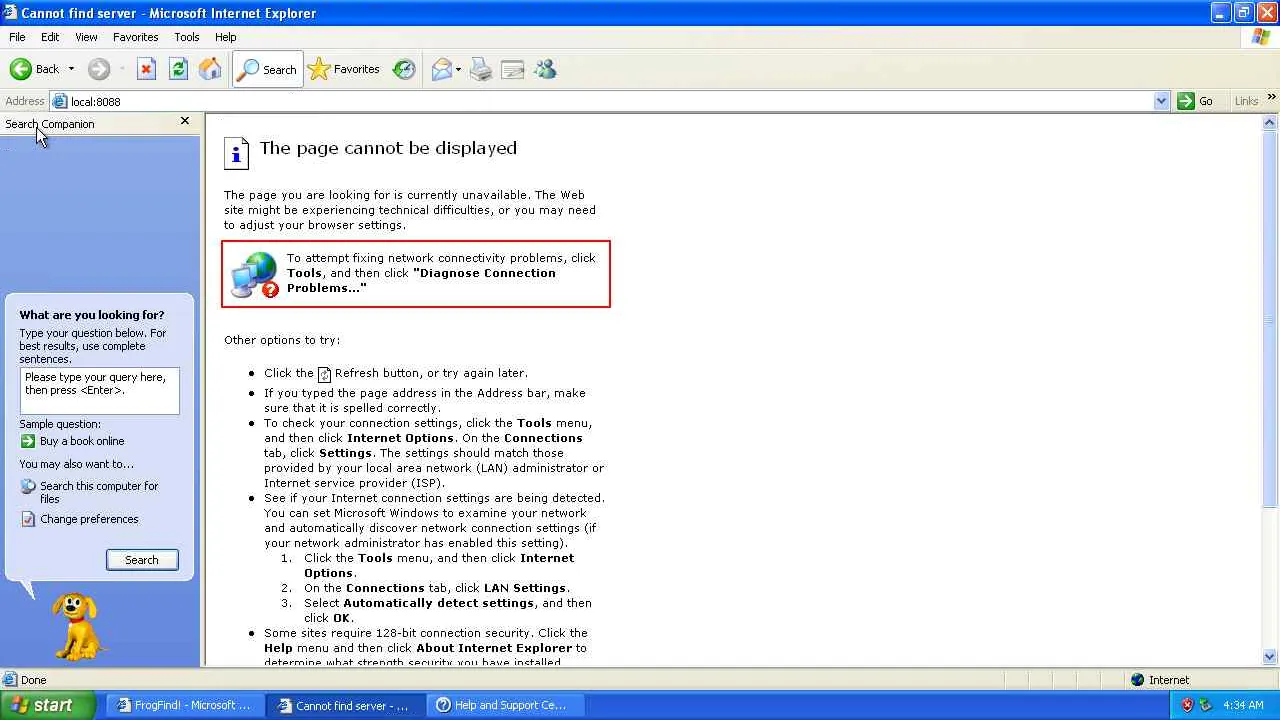Click the Edit page toolbar icon
This screenshot has width=1280, height=720.
[513, 69]
